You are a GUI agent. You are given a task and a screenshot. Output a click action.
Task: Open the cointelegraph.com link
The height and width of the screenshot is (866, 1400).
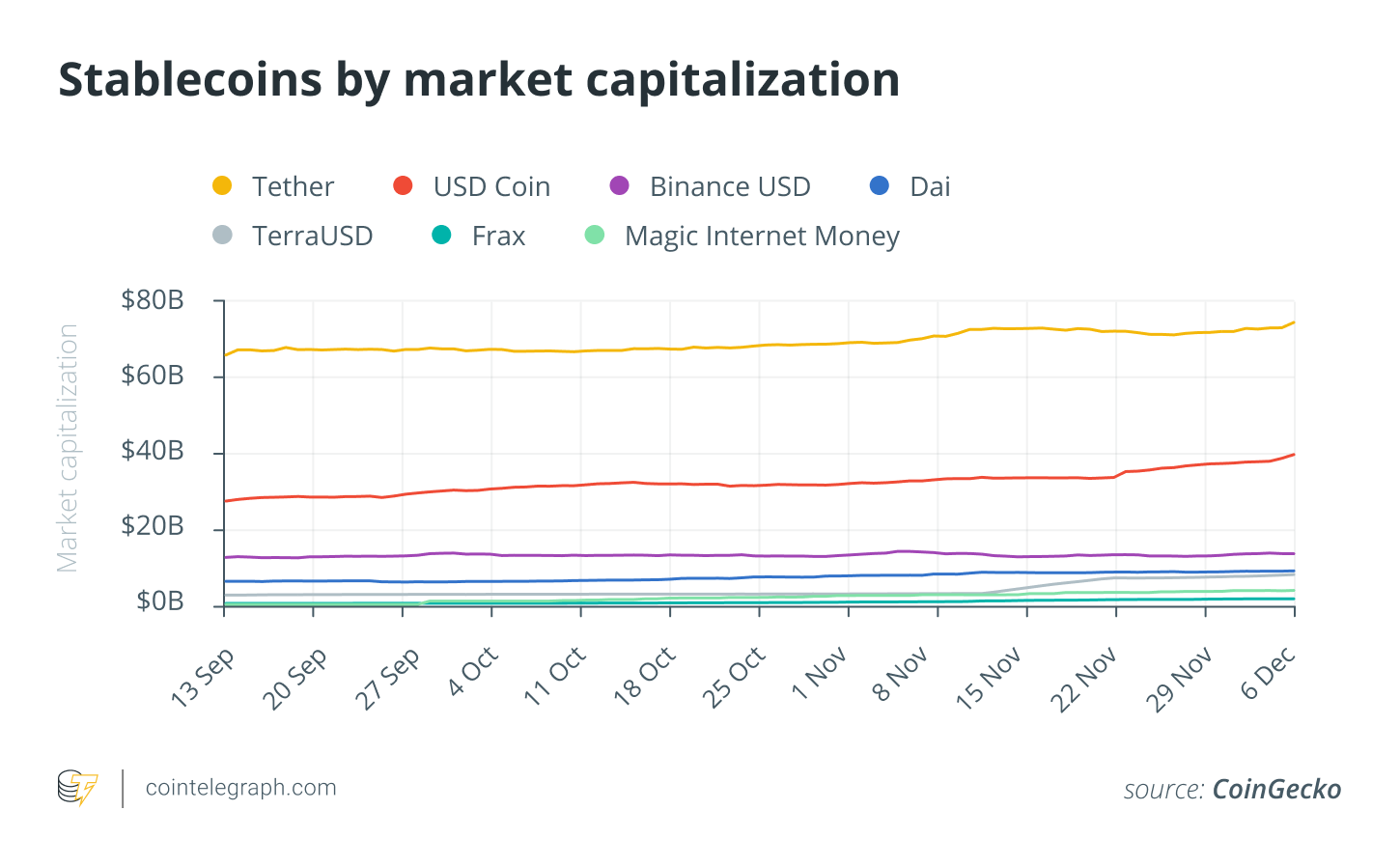click(240, 788)
